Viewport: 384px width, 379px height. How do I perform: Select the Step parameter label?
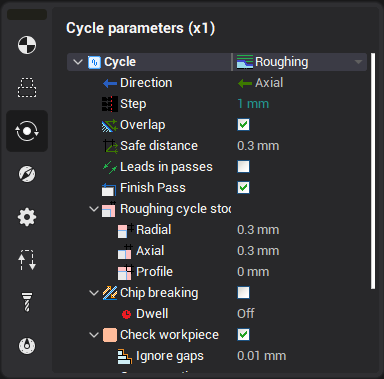point(133,104)
